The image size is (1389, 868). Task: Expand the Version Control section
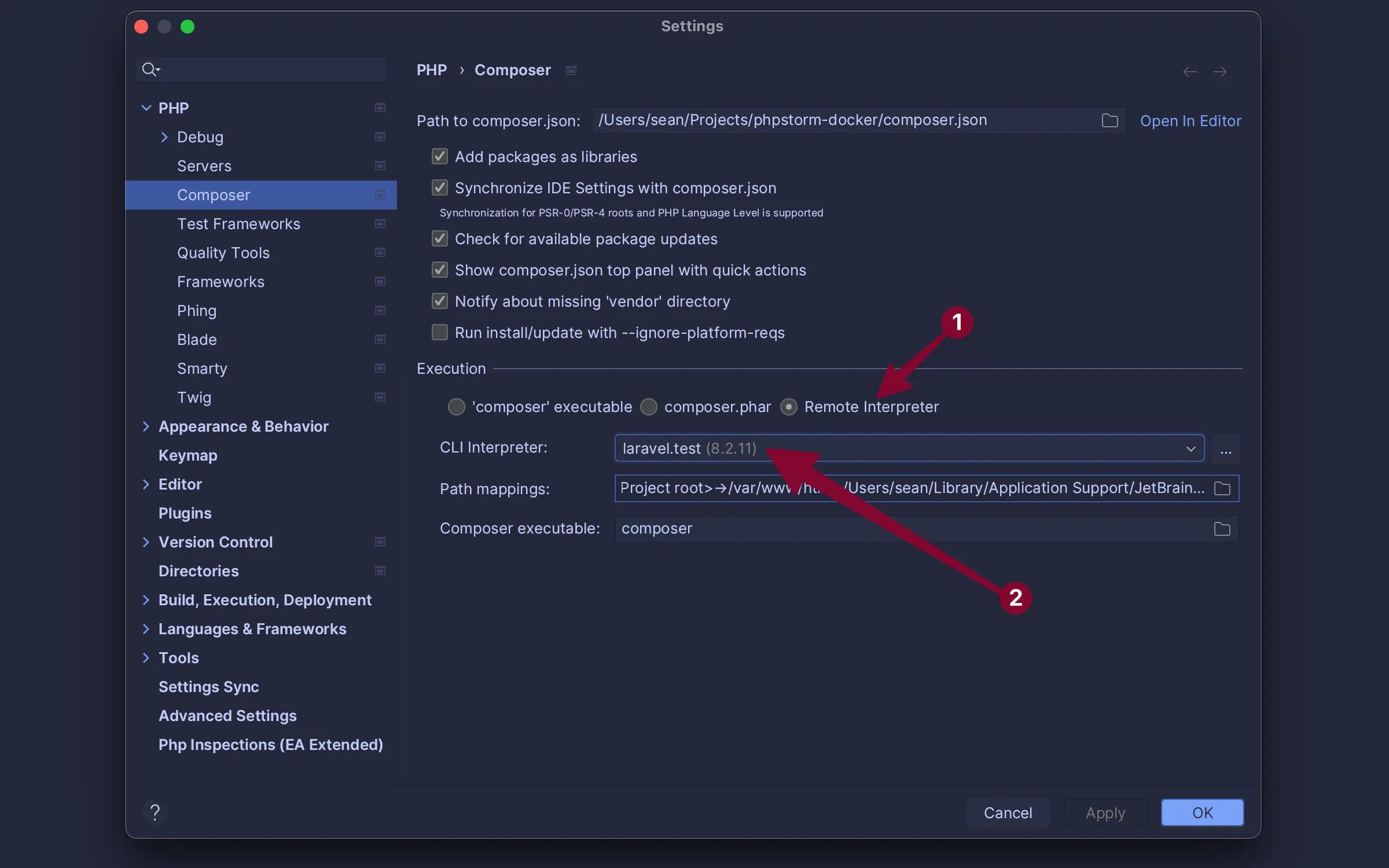146,542
